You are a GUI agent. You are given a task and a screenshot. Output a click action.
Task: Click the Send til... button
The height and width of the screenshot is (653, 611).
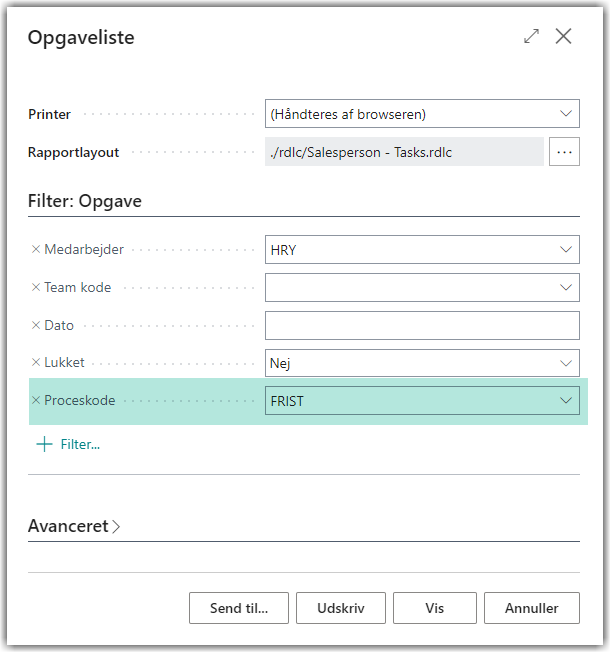(239, 608)
